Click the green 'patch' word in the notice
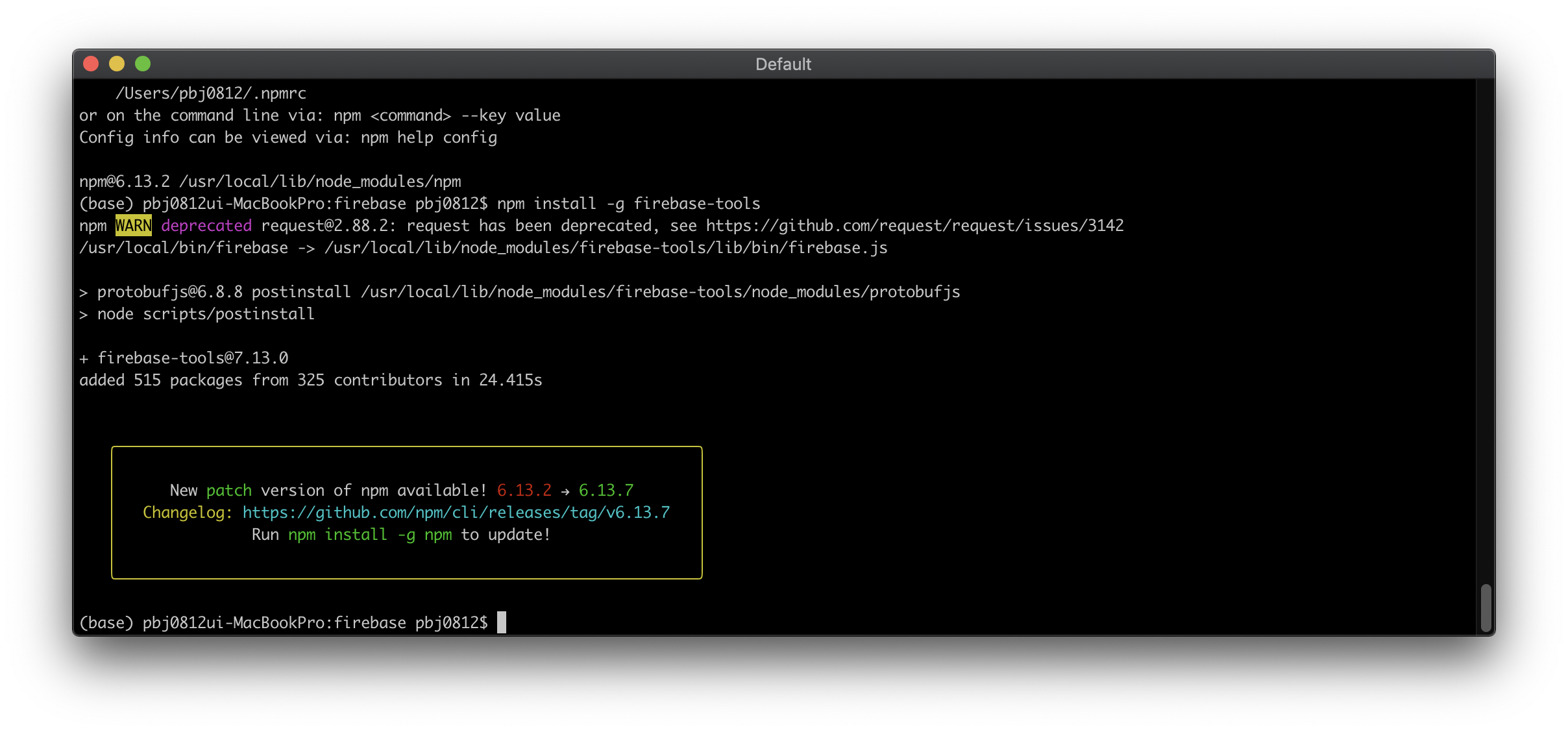 (x=228, y=491)
